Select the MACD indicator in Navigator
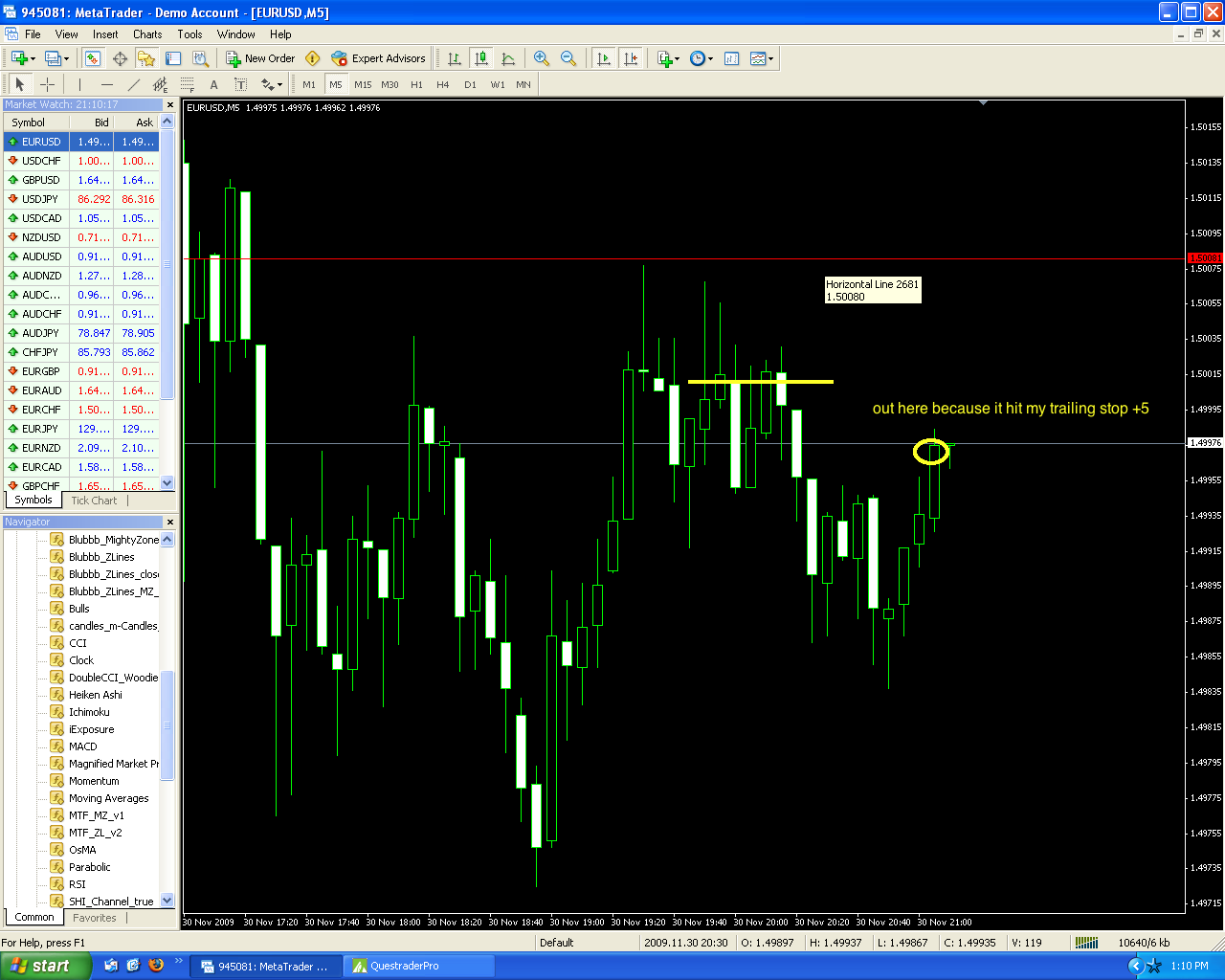 point(82,746)
